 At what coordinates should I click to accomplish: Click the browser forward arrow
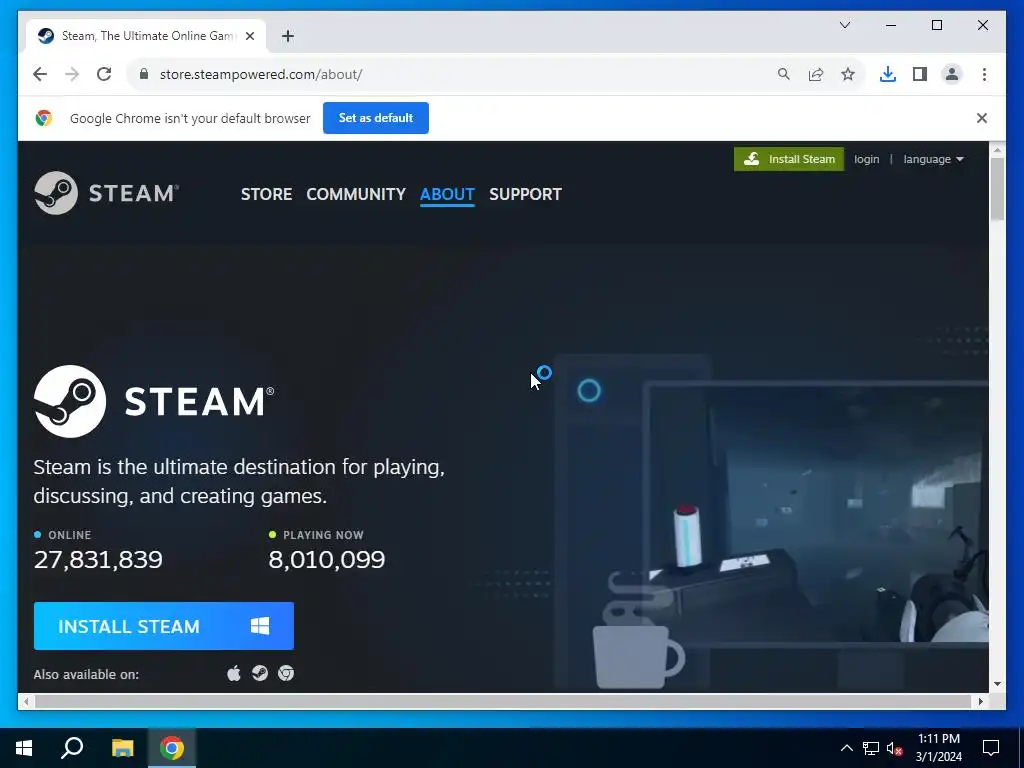click(72, 74)
